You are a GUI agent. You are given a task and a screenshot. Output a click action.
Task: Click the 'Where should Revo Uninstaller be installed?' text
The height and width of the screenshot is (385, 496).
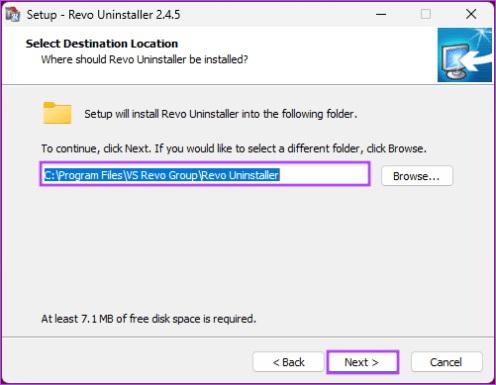coord(144,59)
